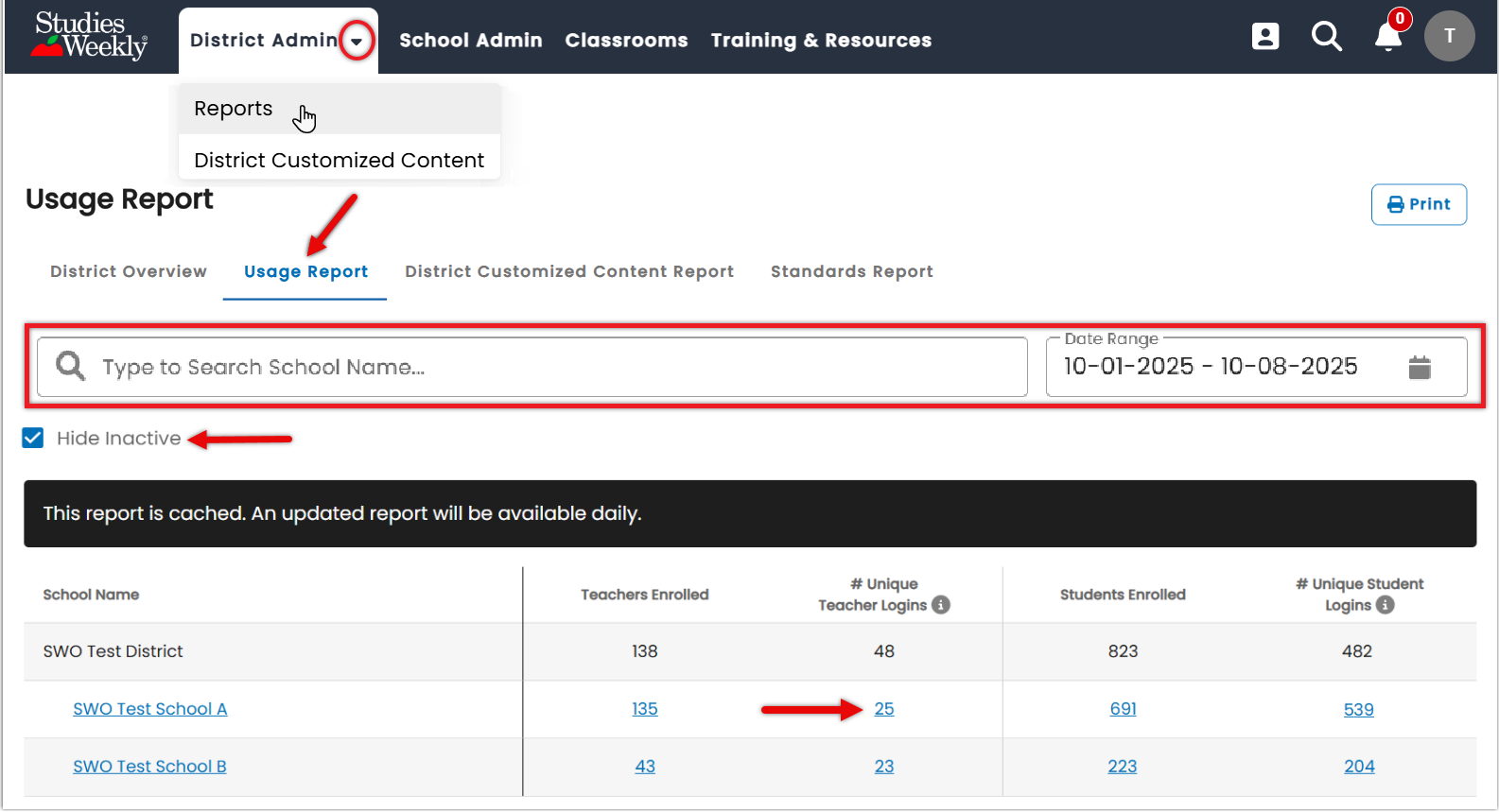
Task: Click the Date Range field value
Action: pos(1211,367)
